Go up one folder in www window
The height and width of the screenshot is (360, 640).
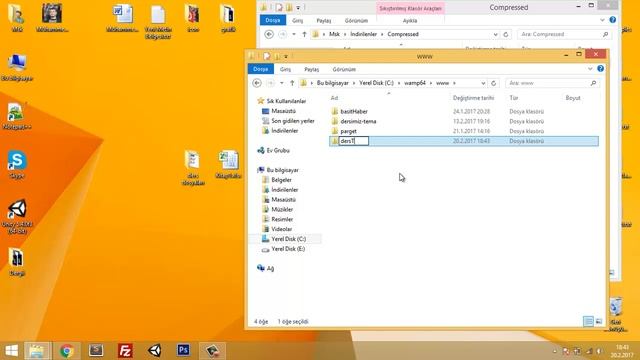[x=292, y=83]
